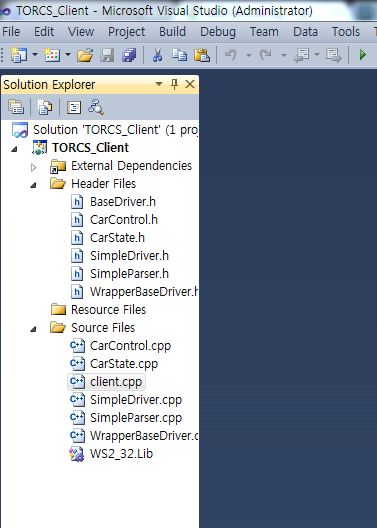Collapse the TORCS_Client project node

pos(14,148)
